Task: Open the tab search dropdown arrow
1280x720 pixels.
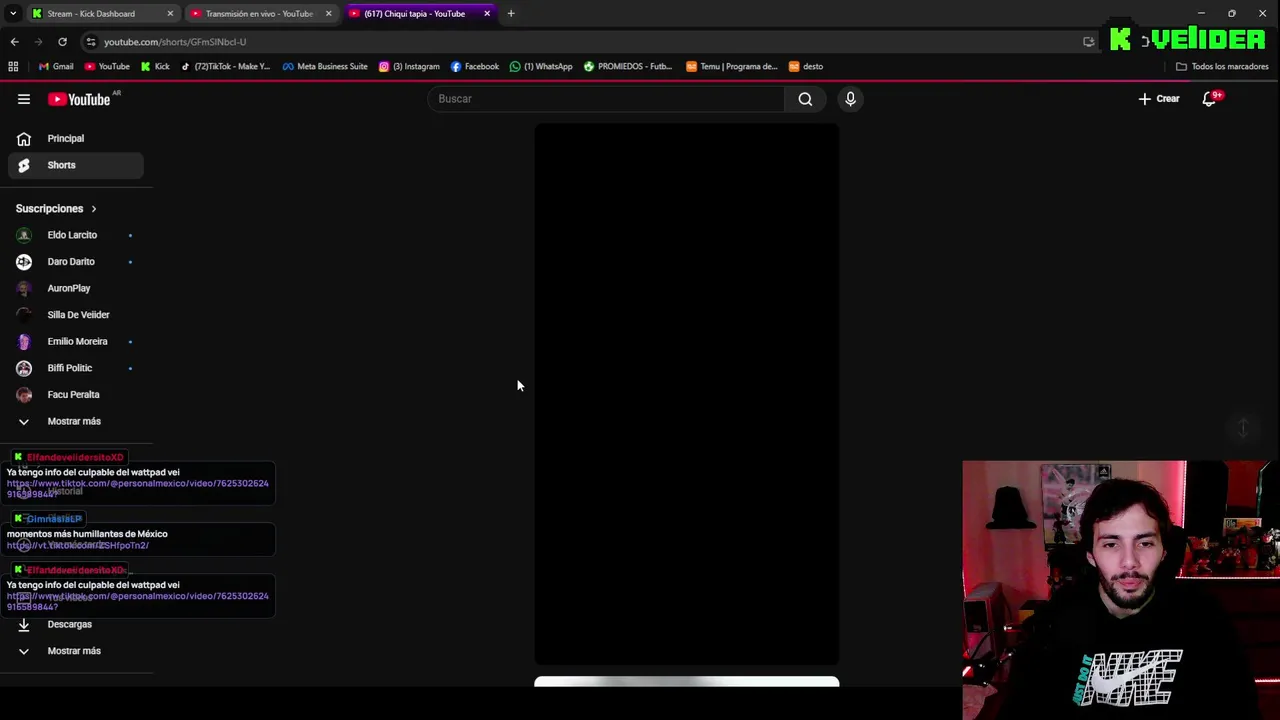Action: [x=13, y=14]
